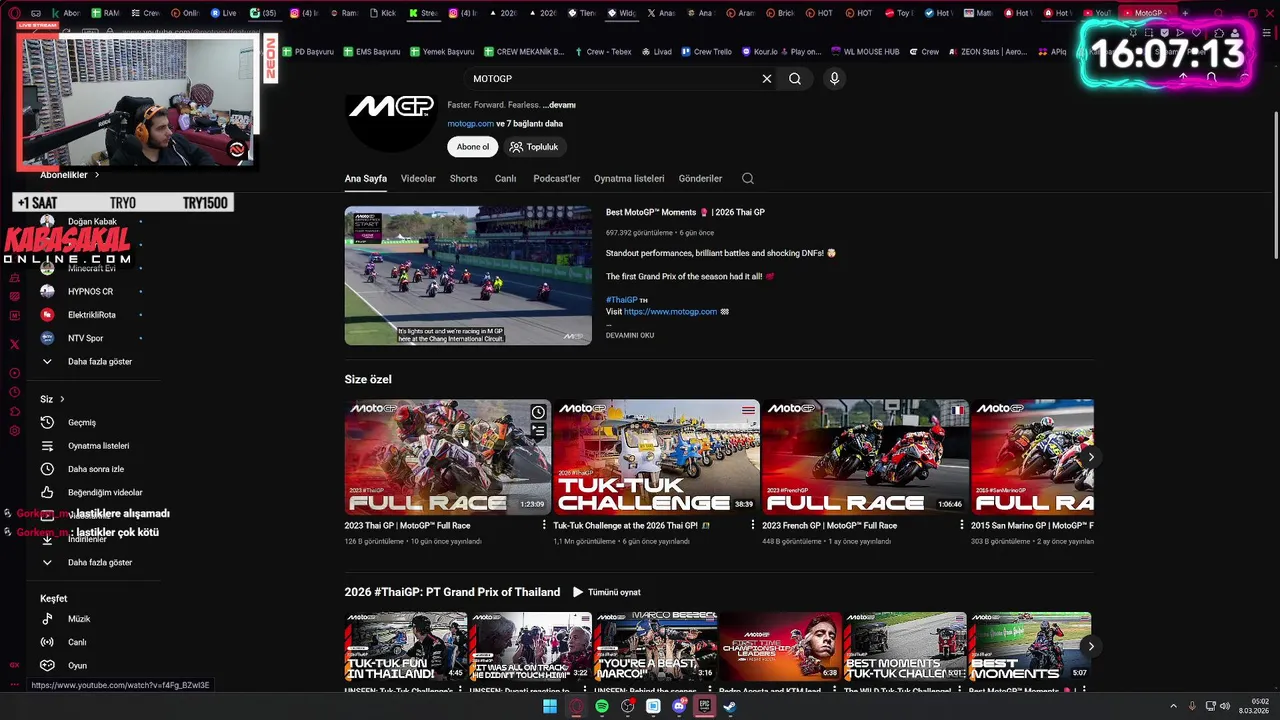This screenshot has width=1280, height=720.
Task: Open Steam from the taskbar
Action: click(731, 706)
